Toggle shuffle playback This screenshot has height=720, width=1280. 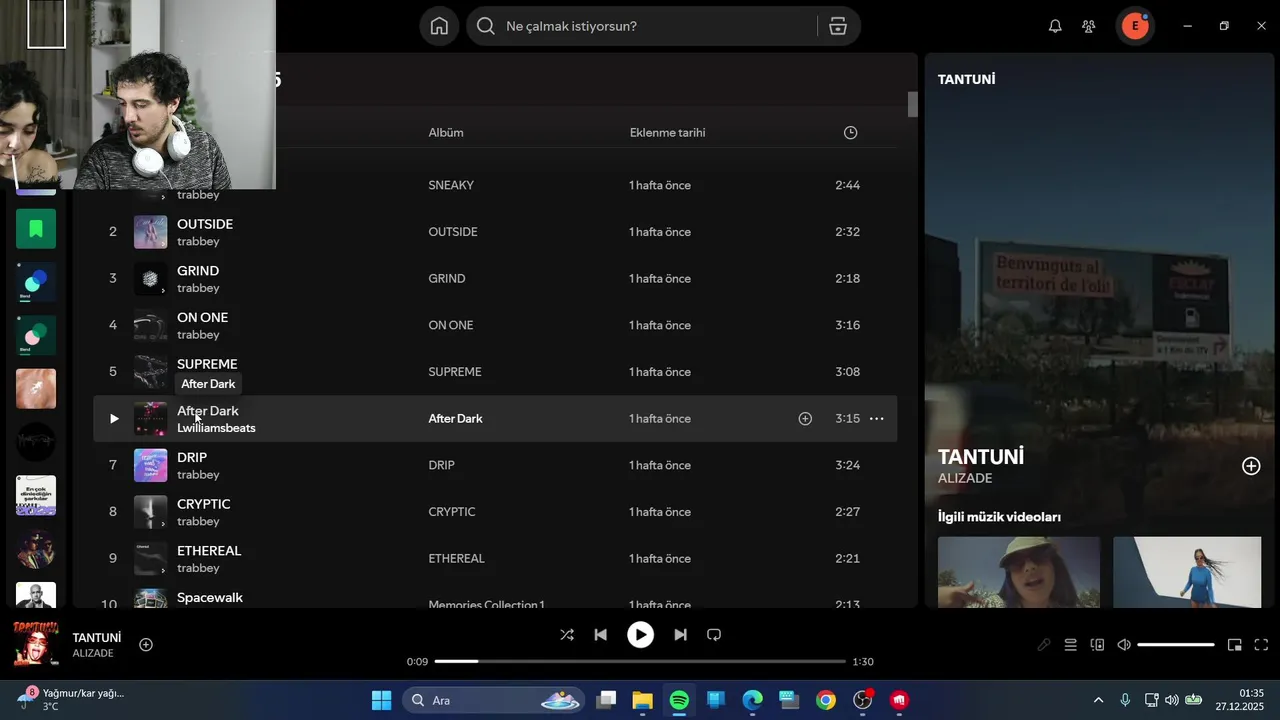tap(567, 635)
